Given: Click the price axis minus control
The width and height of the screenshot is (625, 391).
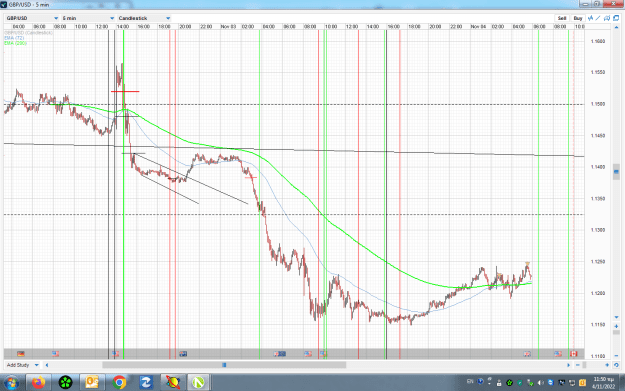Looking at the screenshot, I should point(616,356).
